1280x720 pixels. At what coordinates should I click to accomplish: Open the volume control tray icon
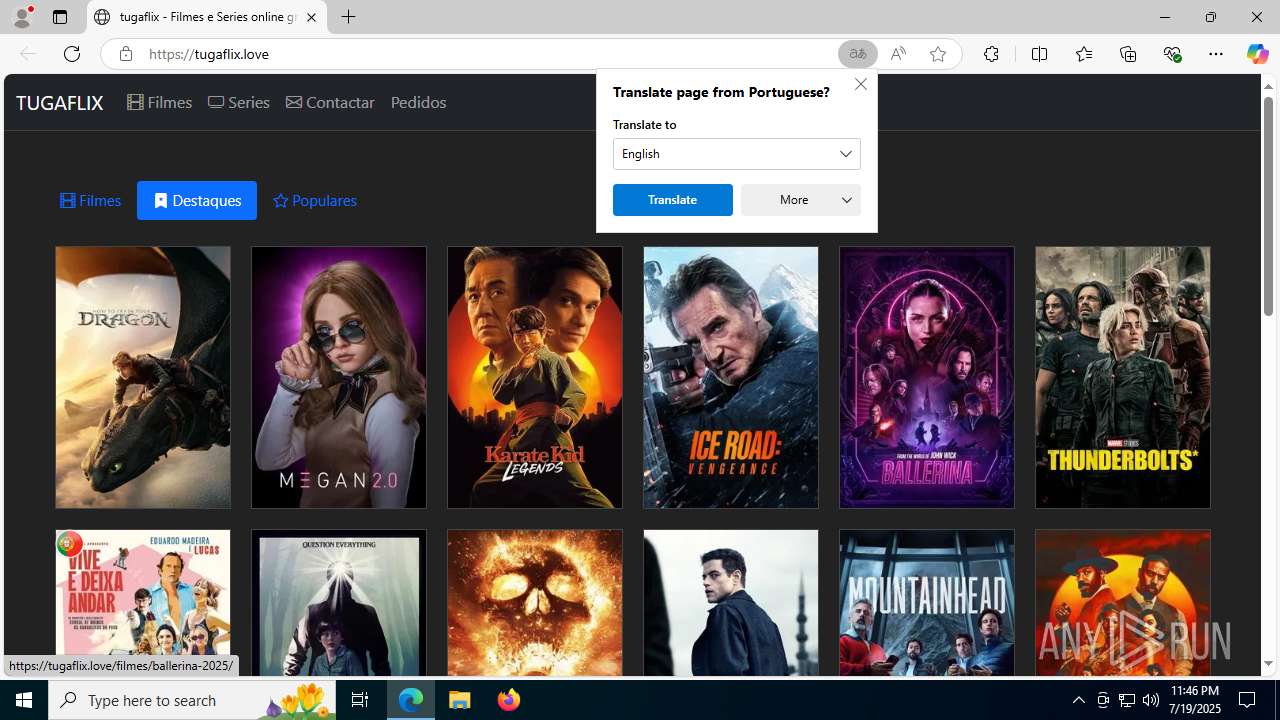pos(1150,700)
